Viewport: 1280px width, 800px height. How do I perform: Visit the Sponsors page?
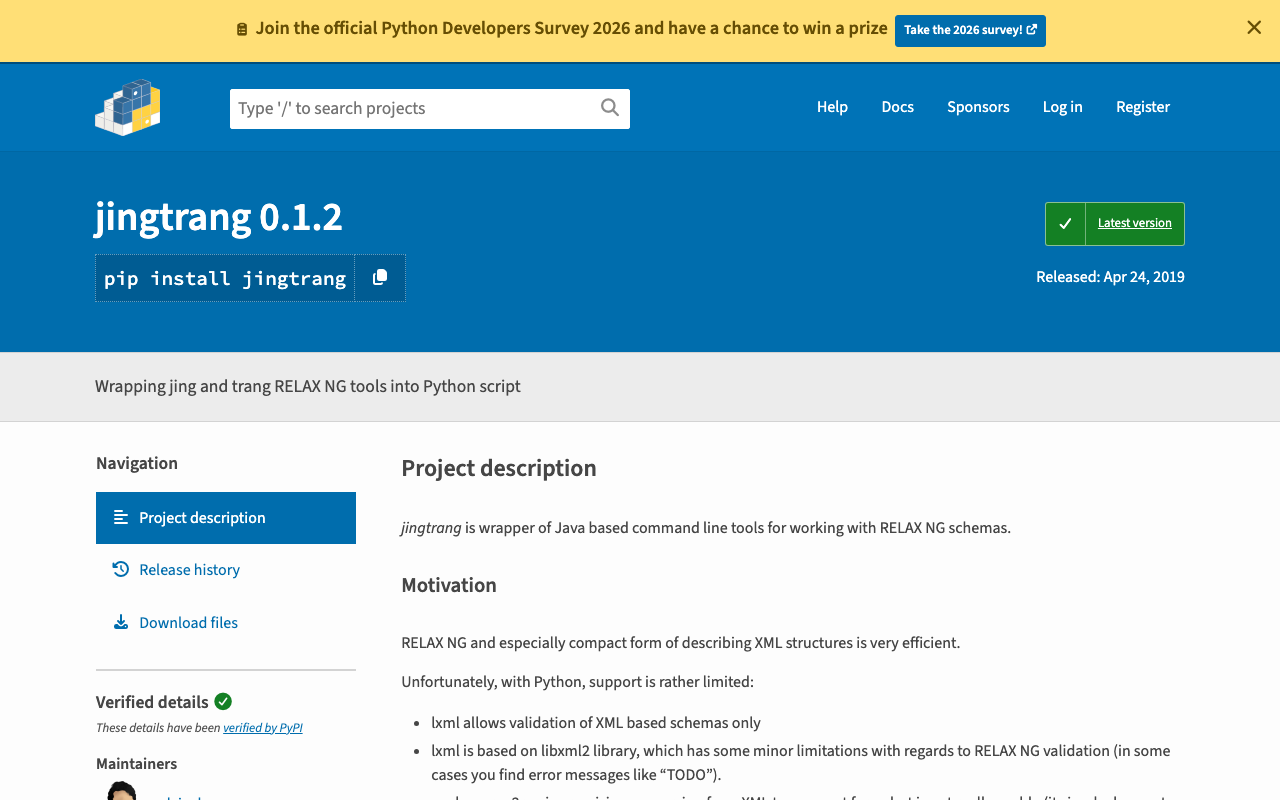[978, 107]
